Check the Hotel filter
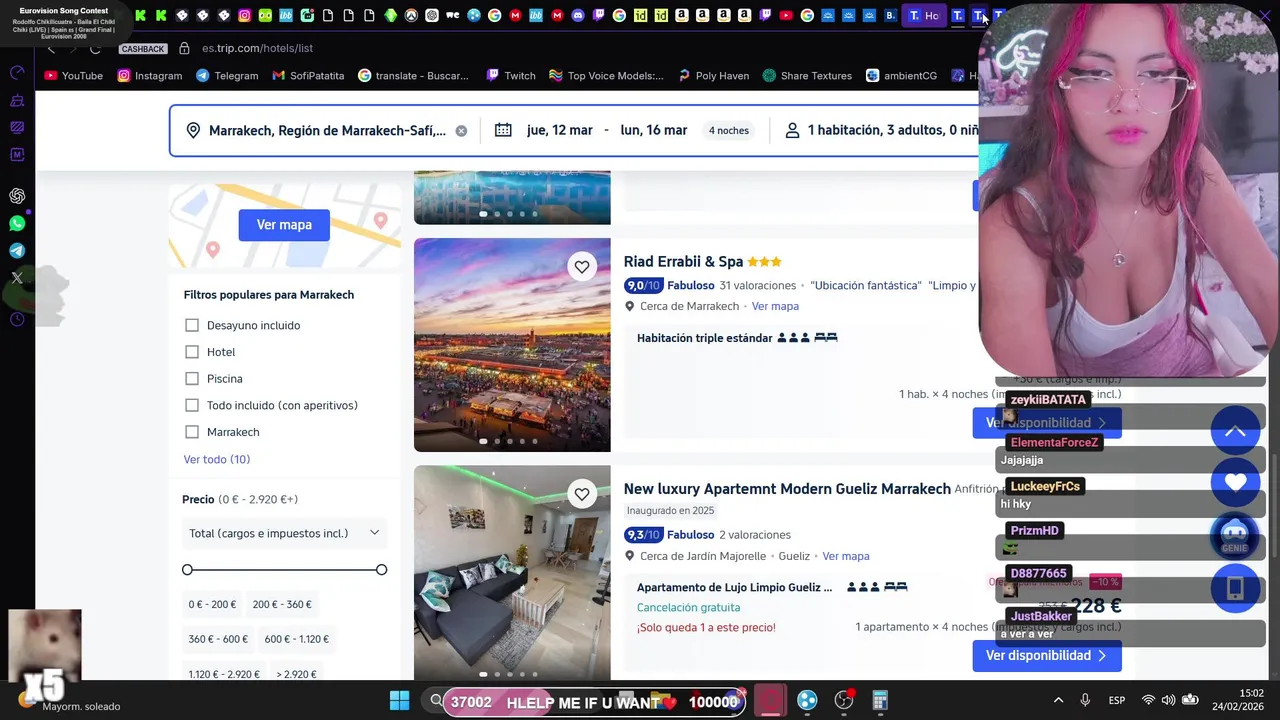The image size is (1280, 720). point(192,352)
